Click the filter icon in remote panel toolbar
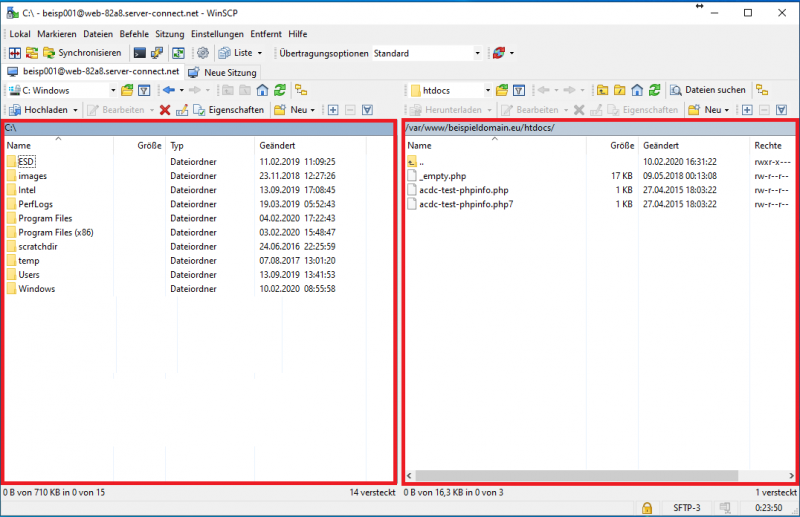 coord(519,91)
